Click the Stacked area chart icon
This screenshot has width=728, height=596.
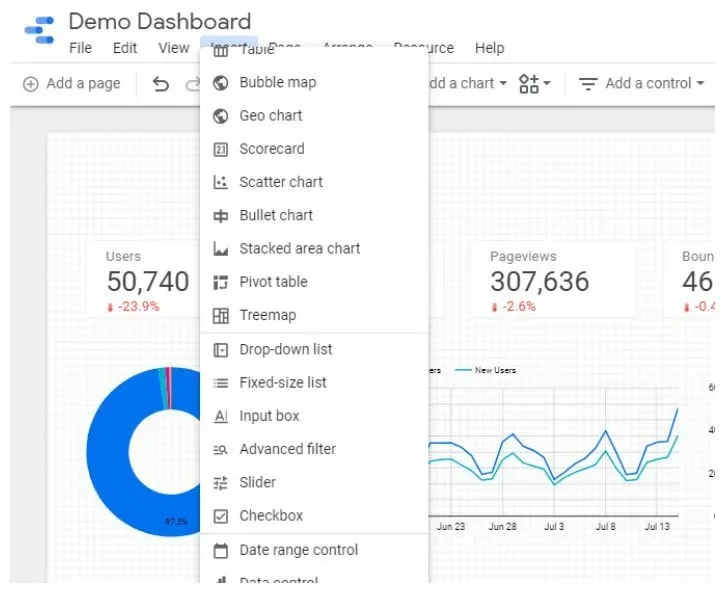point(221,249)
